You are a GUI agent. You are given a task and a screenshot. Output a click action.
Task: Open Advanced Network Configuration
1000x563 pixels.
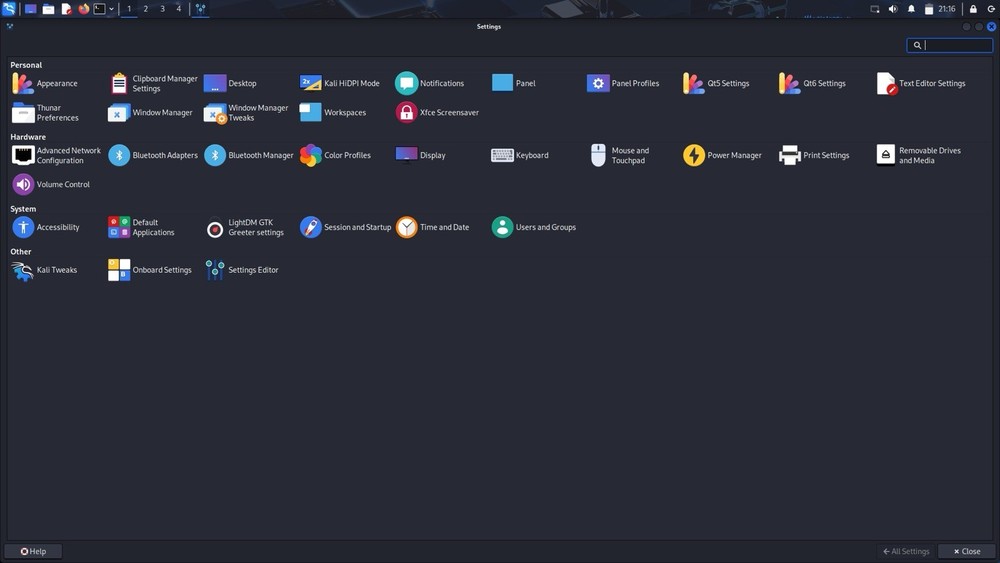[x=56, y=156]
